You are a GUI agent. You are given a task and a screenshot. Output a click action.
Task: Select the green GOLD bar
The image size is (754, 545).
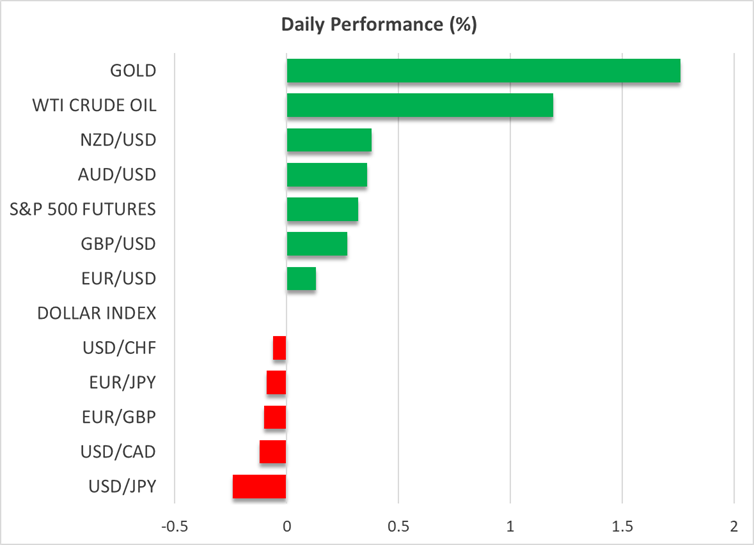(x=483, y=71)
